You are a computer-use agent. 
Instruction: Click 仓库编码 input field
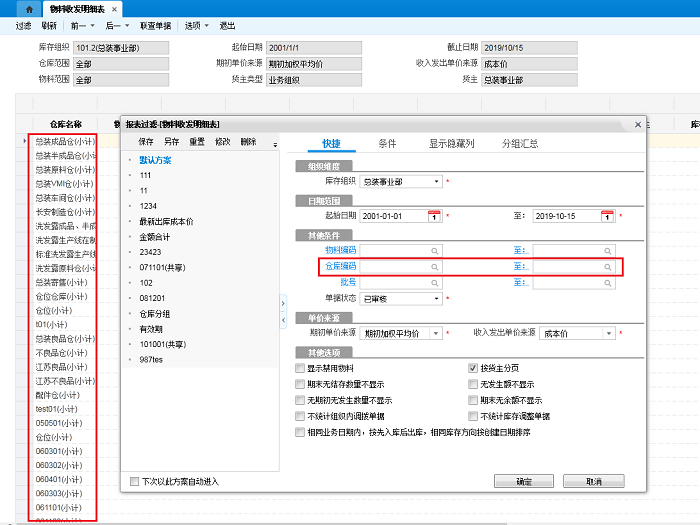[x=401, y=267]
